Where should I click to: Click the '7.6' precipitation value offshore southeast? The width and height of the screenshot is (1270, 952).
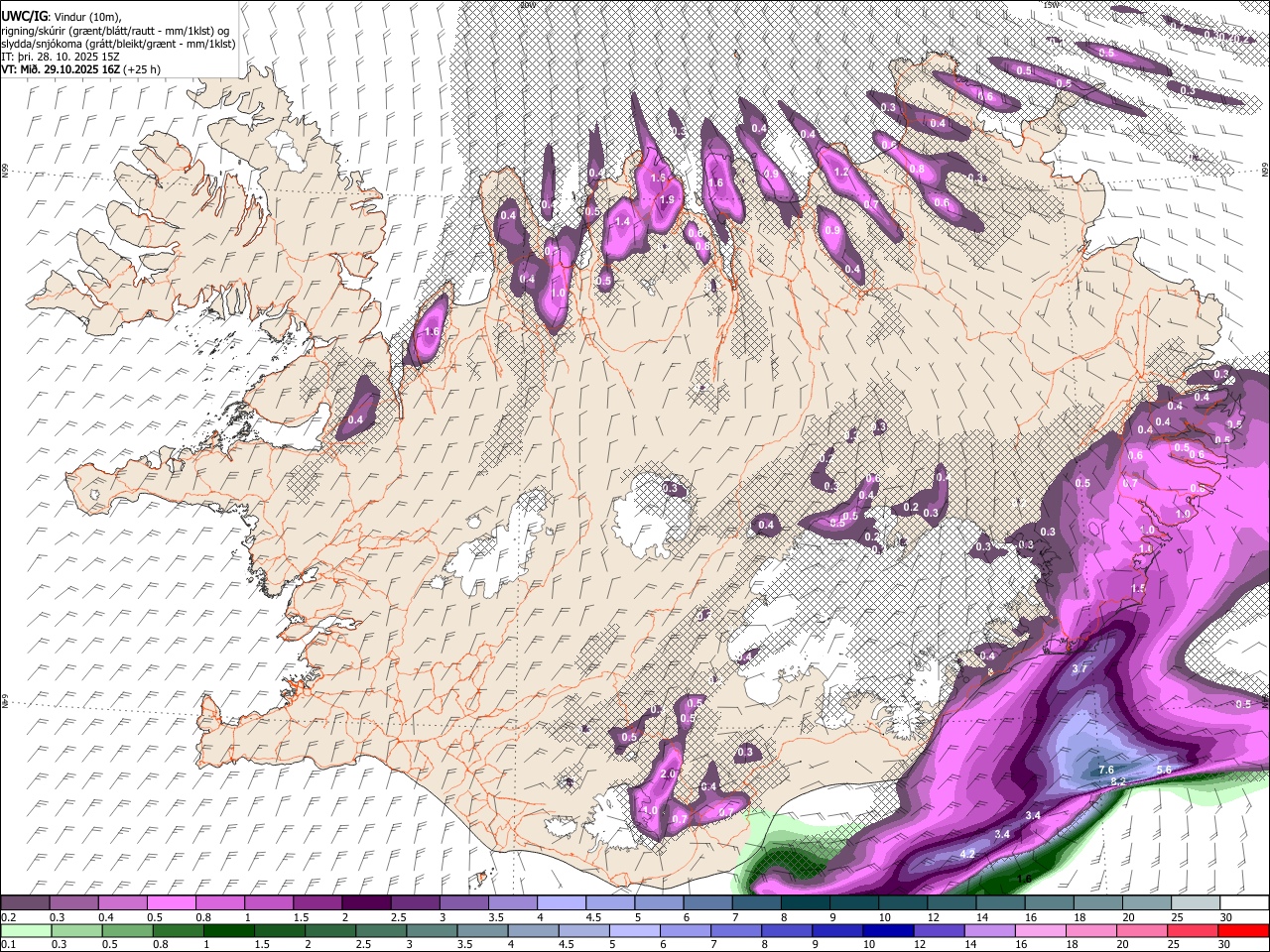click(1107, 770)
